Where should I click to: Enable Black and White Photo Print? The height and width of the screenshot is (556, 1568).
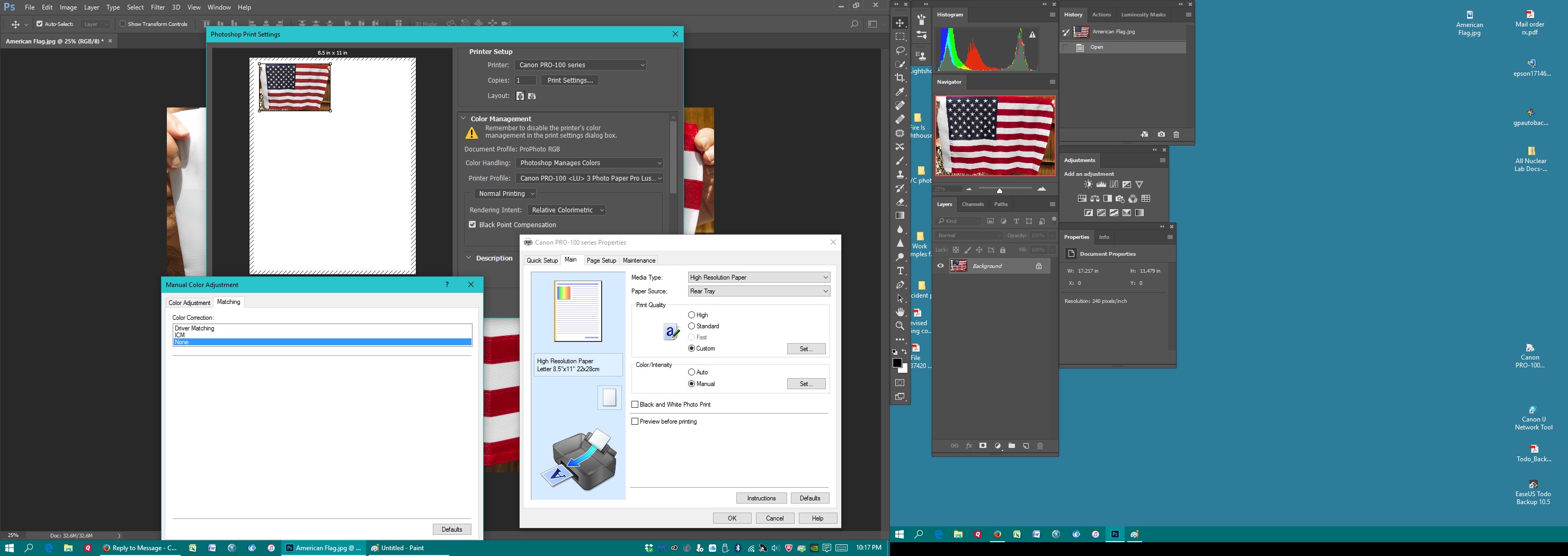tap(635, 405)
